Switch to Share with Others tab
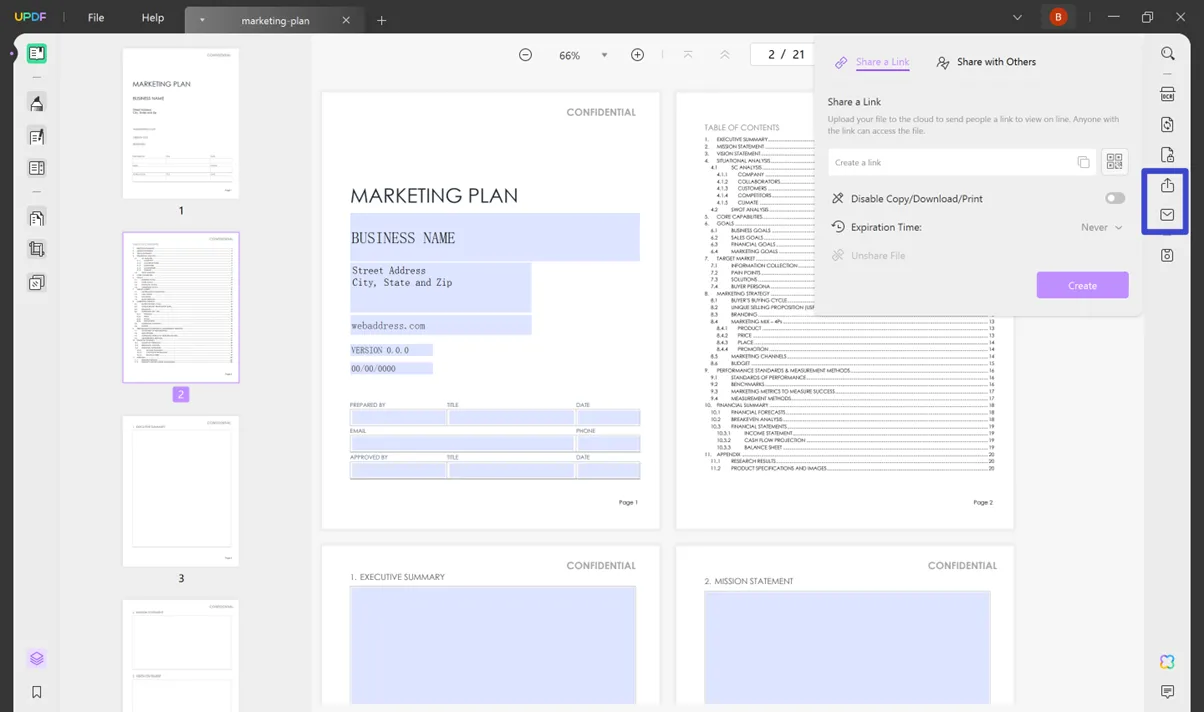 click(x=986, y=62)
